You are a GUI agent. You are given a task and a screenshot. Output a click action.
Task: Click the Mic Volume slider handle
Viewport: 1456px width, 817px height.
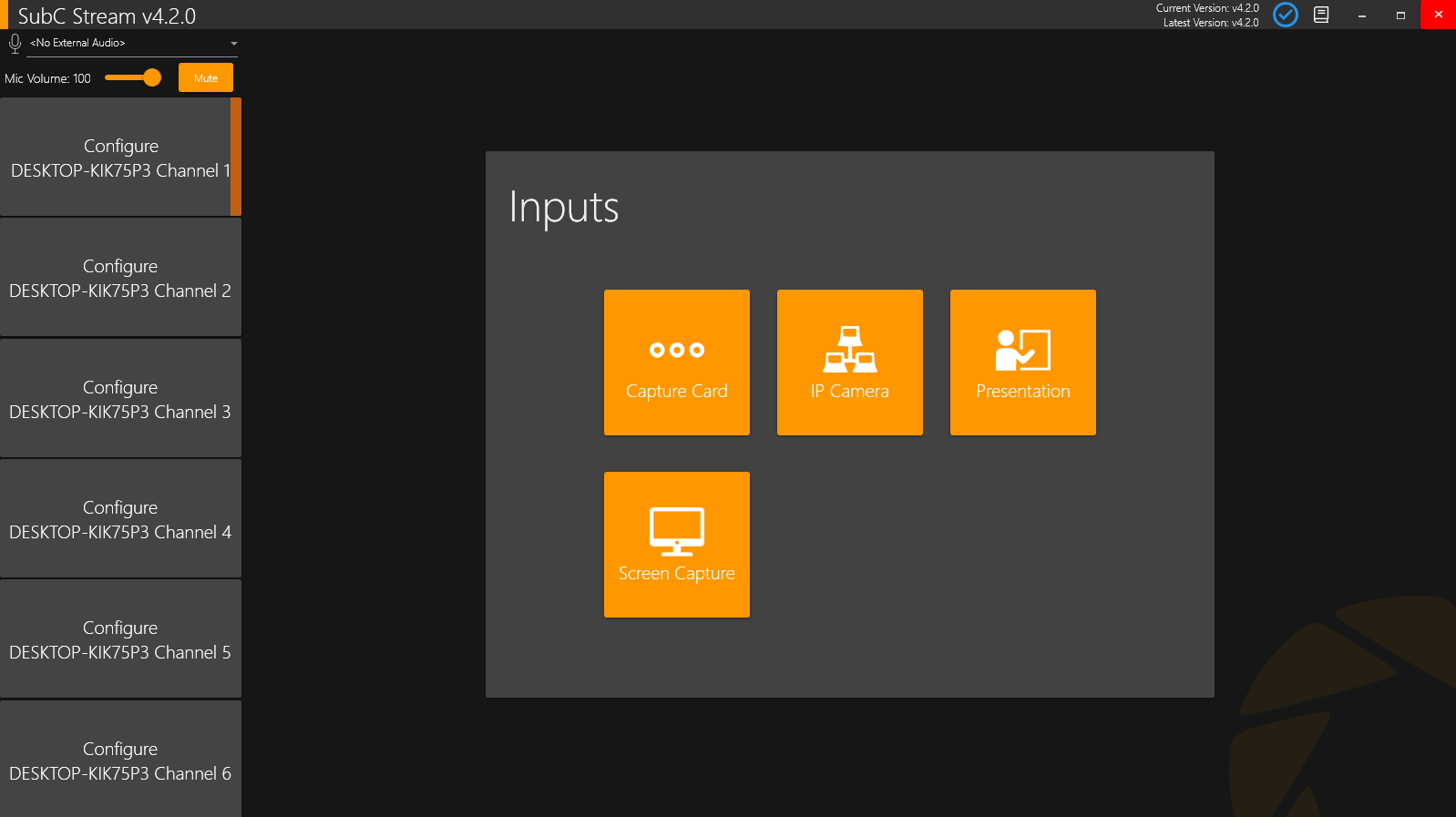pyautogui.click(x=152, y=78)
